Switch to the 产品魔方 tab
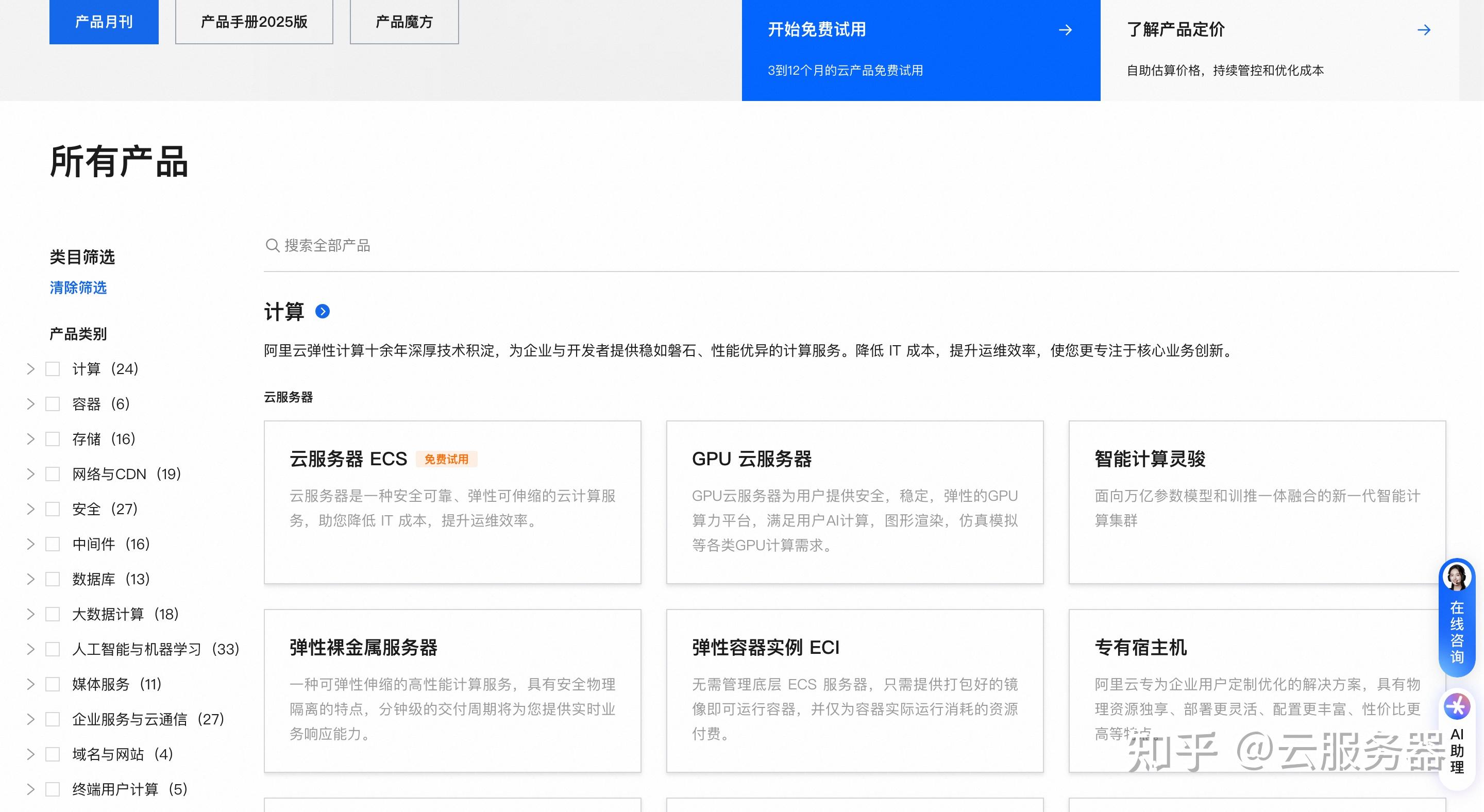1484x812 pixels. 403,21
